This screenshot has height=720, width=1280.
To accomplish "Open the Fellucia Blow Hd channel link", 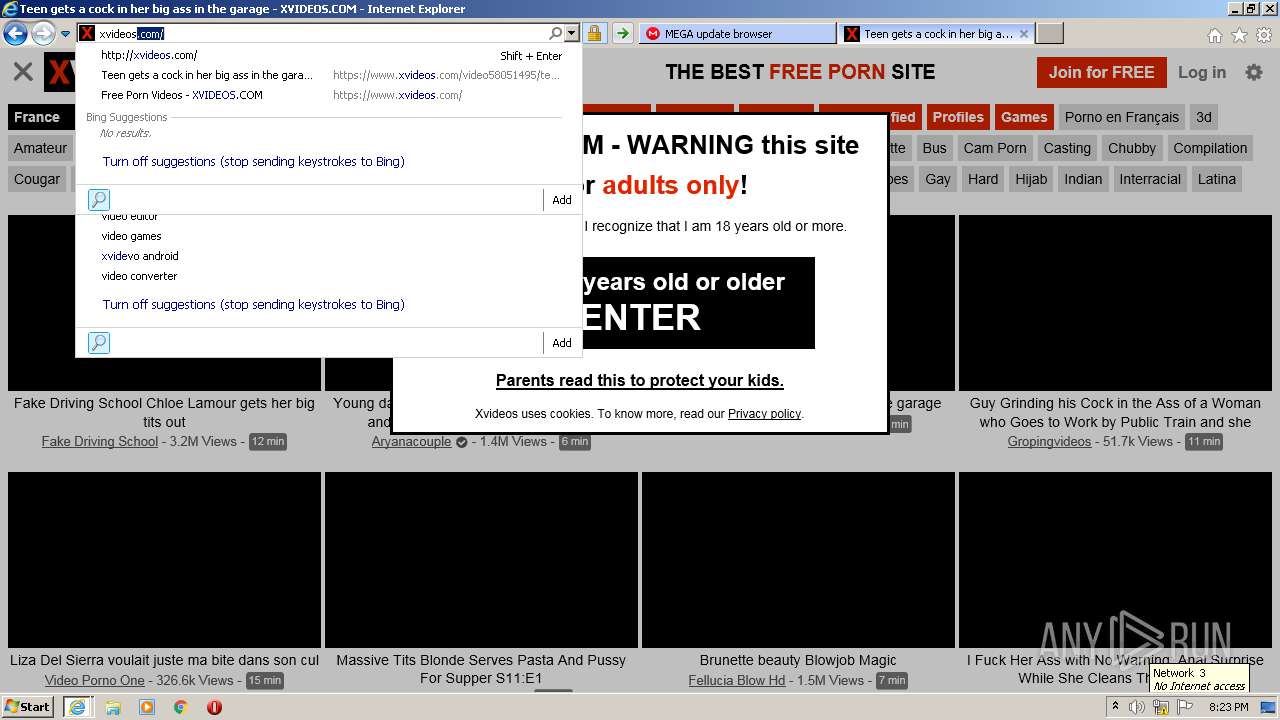I will 737,680.
